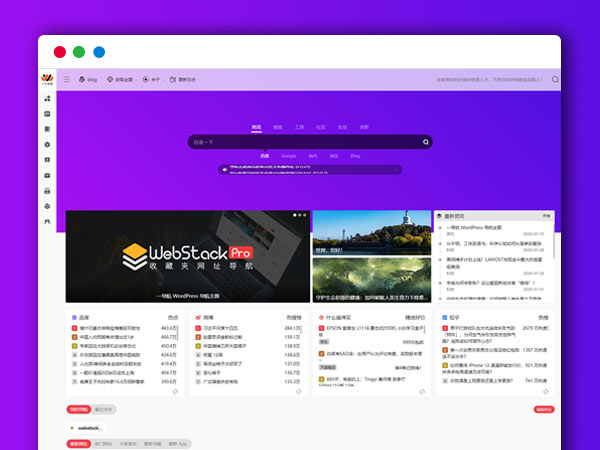The image size is (600, 450).
Task: Switch to the 工具 search category tab
Action: click(x=299, y=127)
